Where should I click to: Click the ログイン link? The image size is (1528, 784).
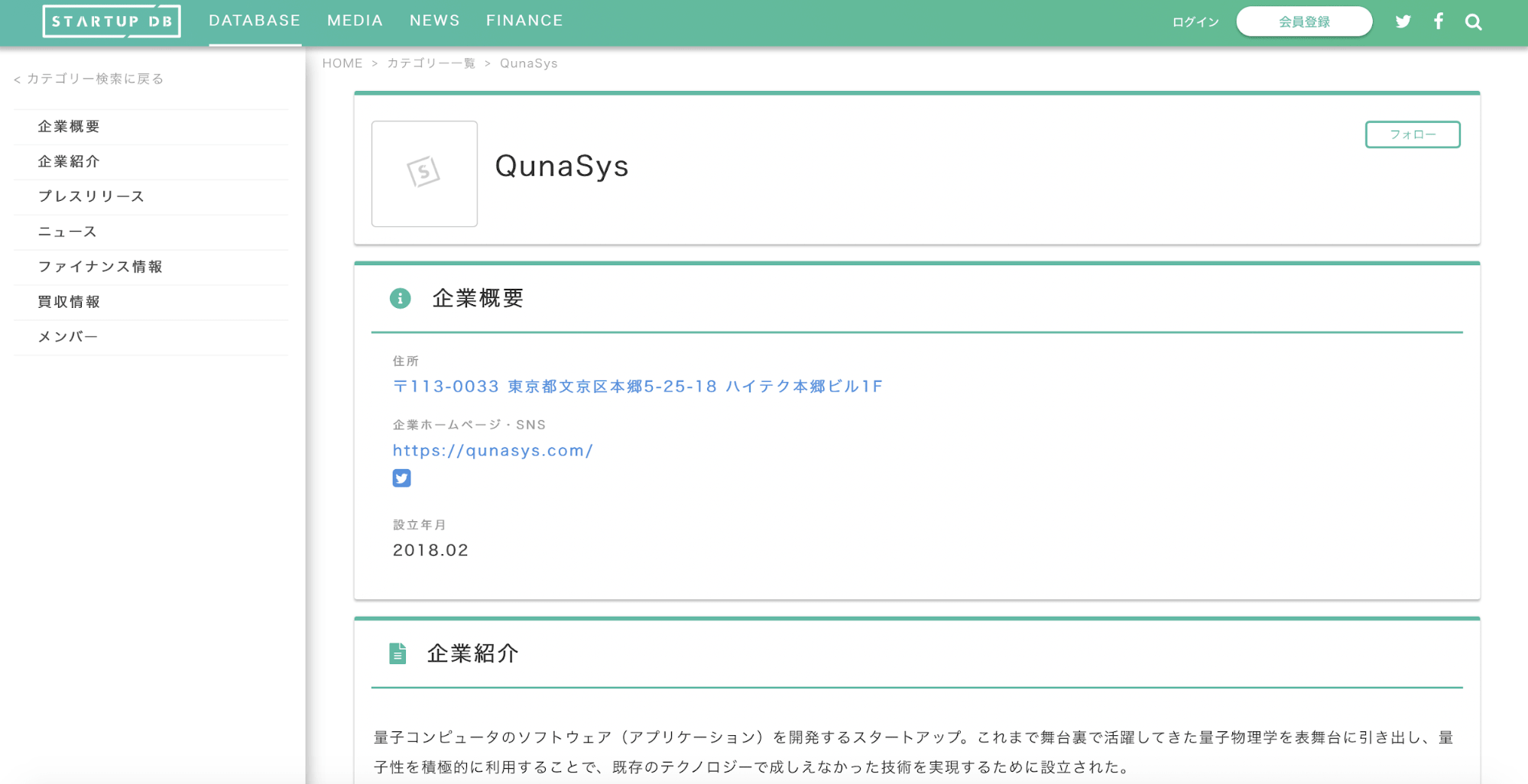tap(1195, 22)
